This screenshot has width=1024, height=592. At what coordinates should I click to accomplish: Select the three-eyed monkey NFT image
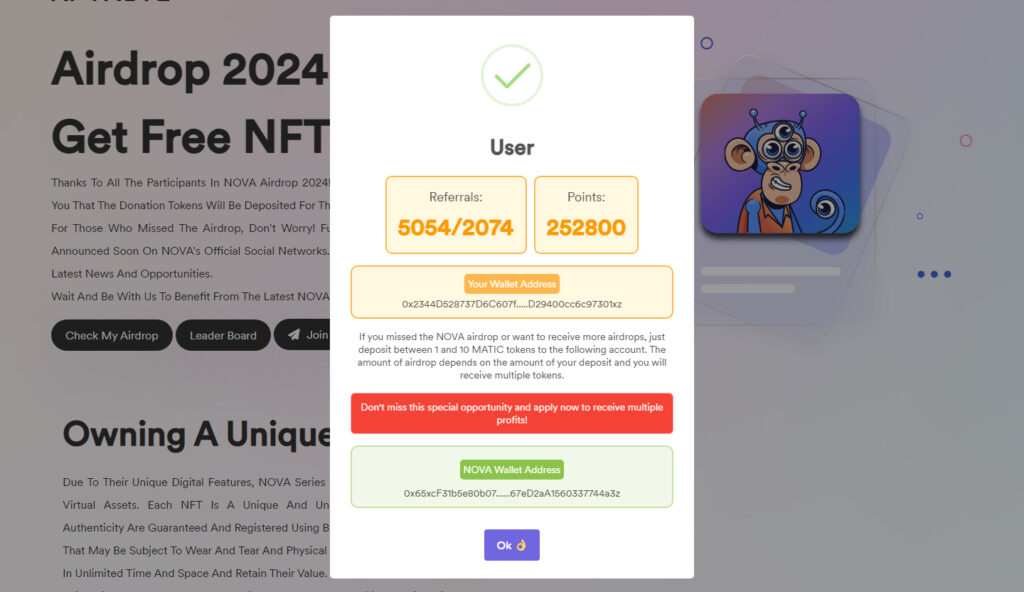coord(780,165)
